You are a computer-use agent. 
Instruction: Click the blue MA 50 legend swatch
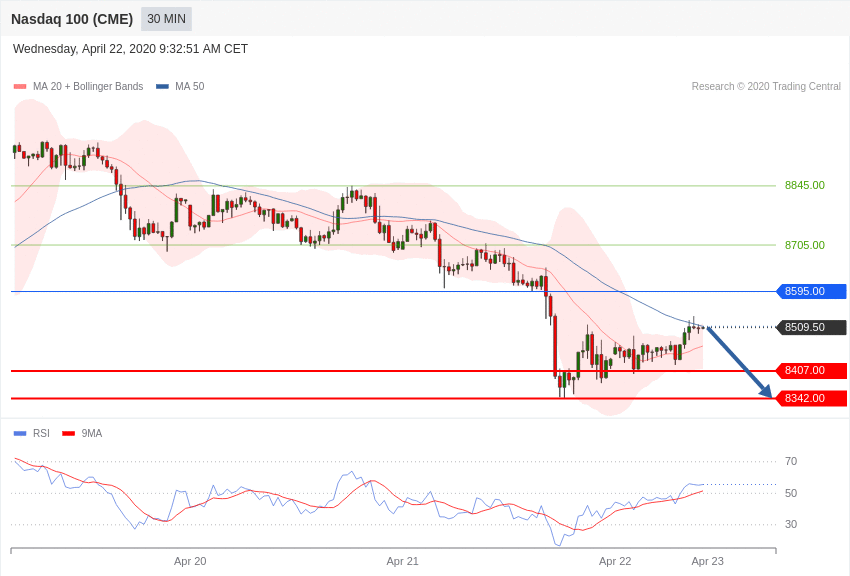click(x=162, y=87)
